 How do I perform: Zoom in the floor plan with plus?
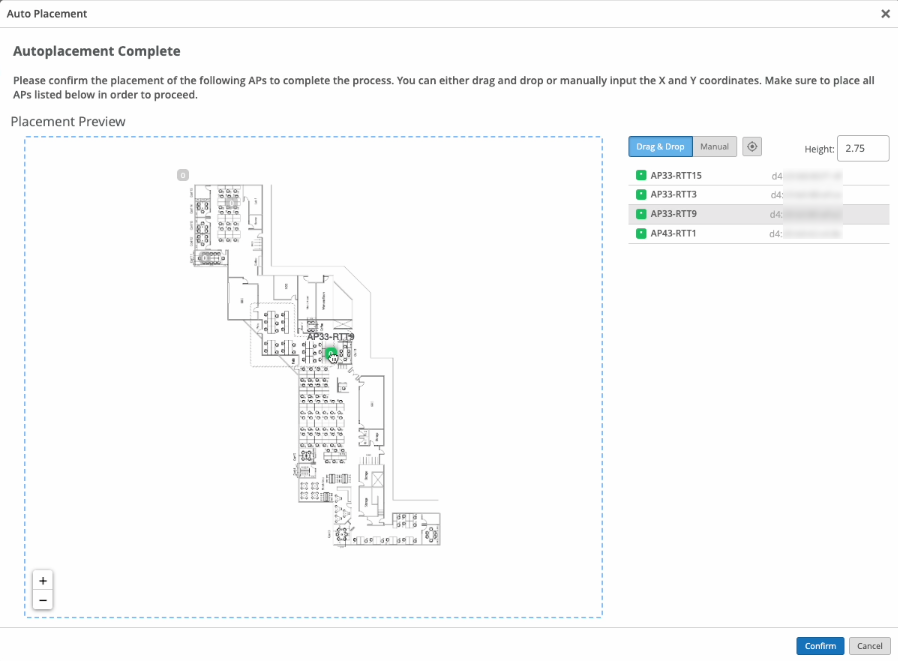[x=43, y=580]
